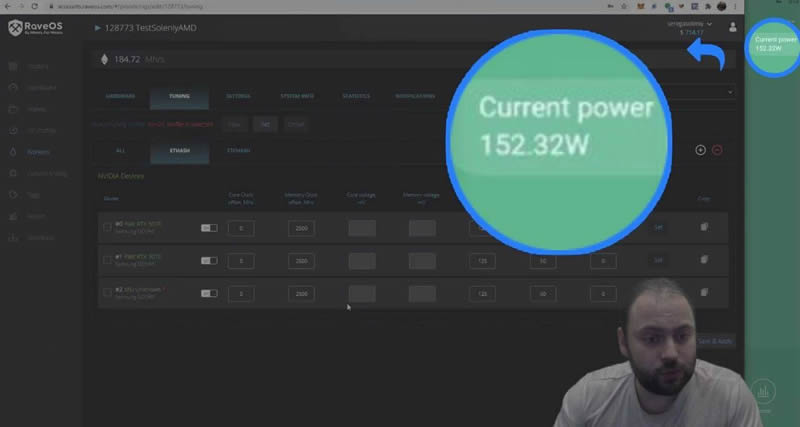The height and width of the screenshot is (427, 800).
Task: Toggle the switch in GPU #2 row
Action: pos(209,293)
